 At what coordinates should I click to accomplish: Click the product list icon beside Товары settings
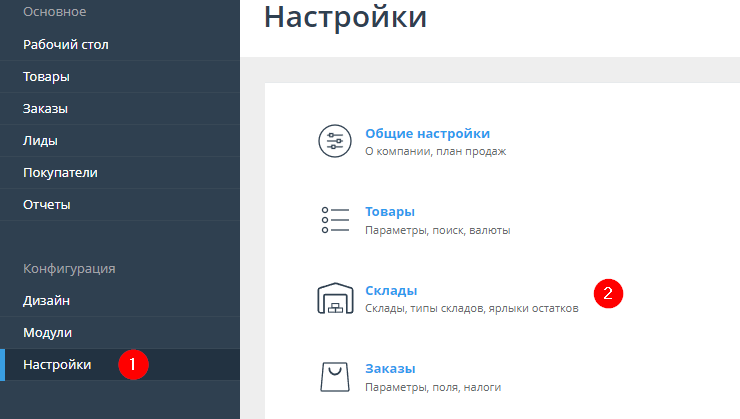coord(335,220)
